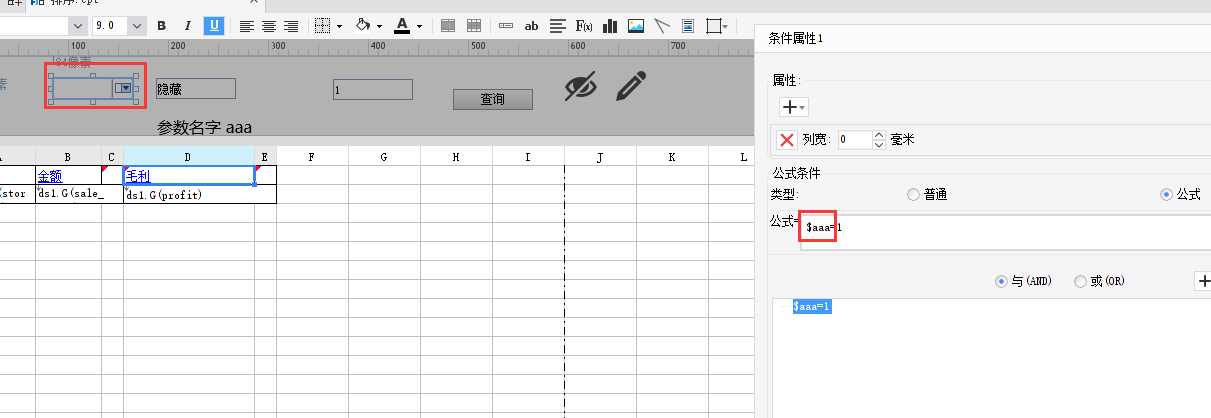Choose the 与(AND) radio option
Viewport: 1211px width, 418px height.
tap(1001, 282)
